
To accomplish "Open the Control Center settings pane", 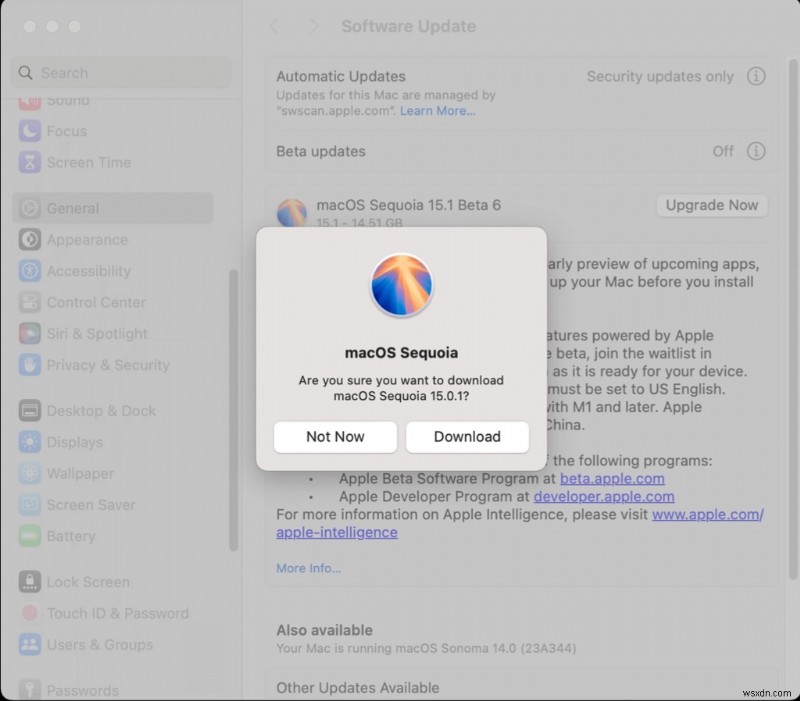I will point(113,302).
